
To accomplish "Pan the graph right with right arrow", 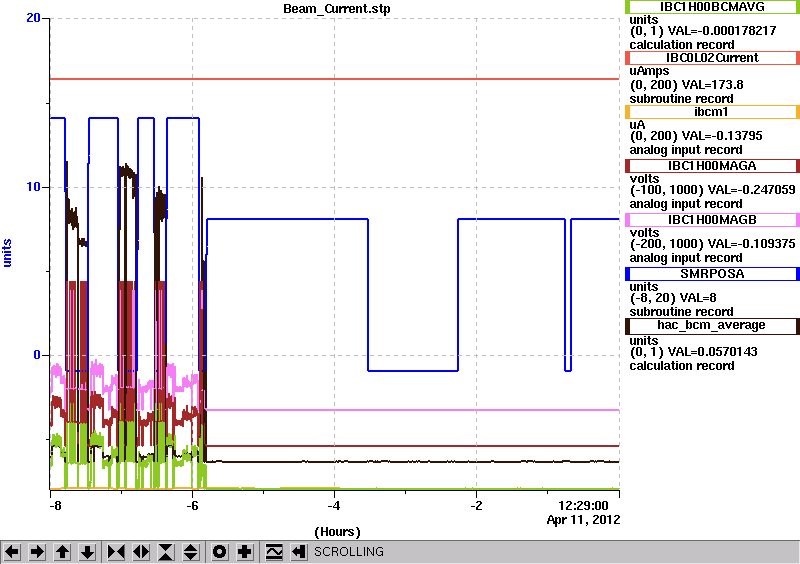I will point(37,552).
